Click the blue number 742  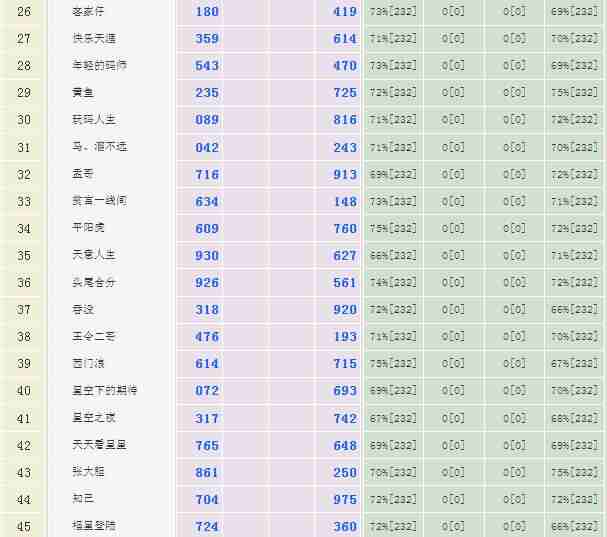coord(344,418)
